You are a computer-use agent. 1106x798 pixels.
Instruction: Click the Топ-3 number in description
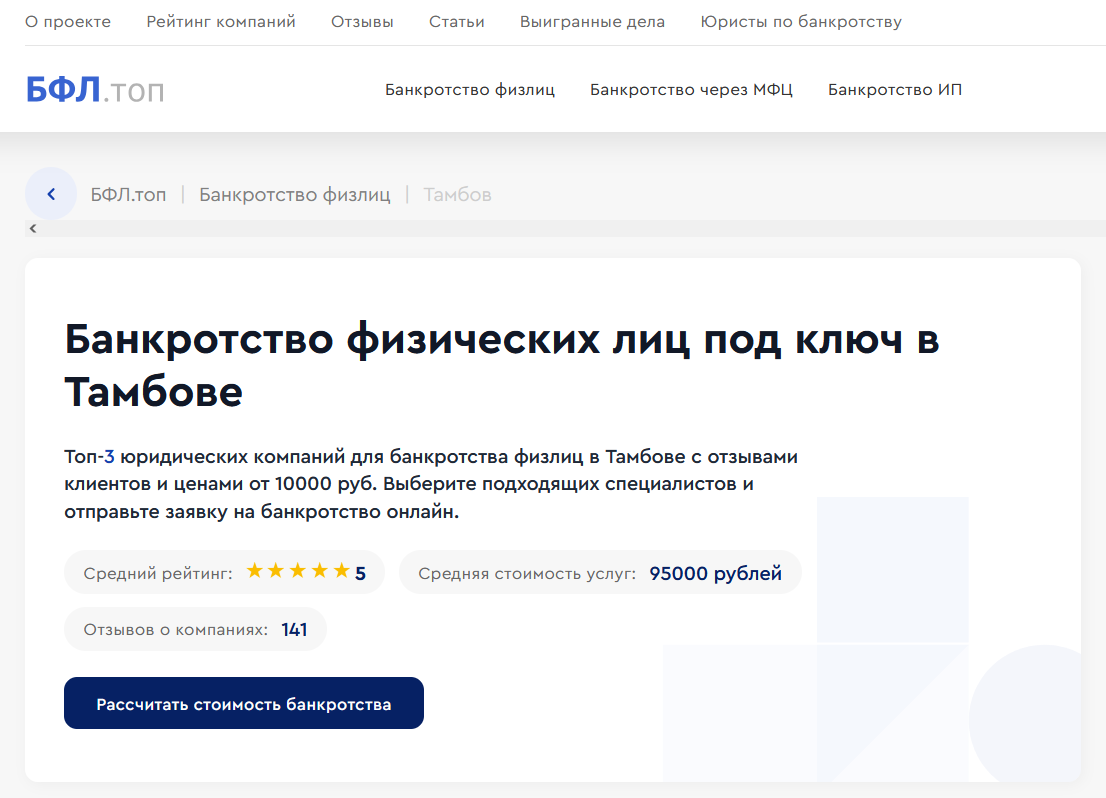109,457
